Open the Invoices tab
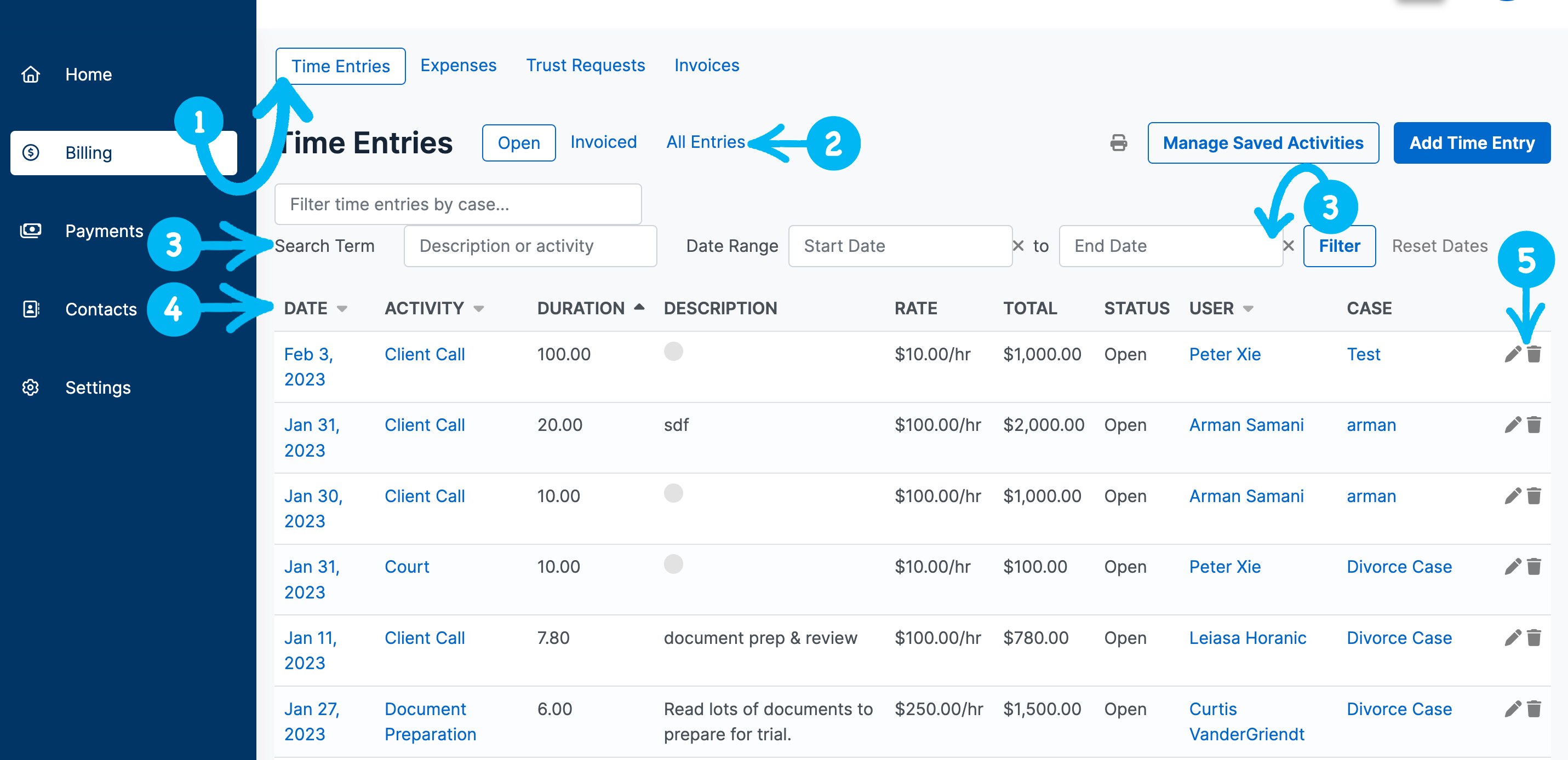Screen dimensions: 1568x760 coord(706,65)
